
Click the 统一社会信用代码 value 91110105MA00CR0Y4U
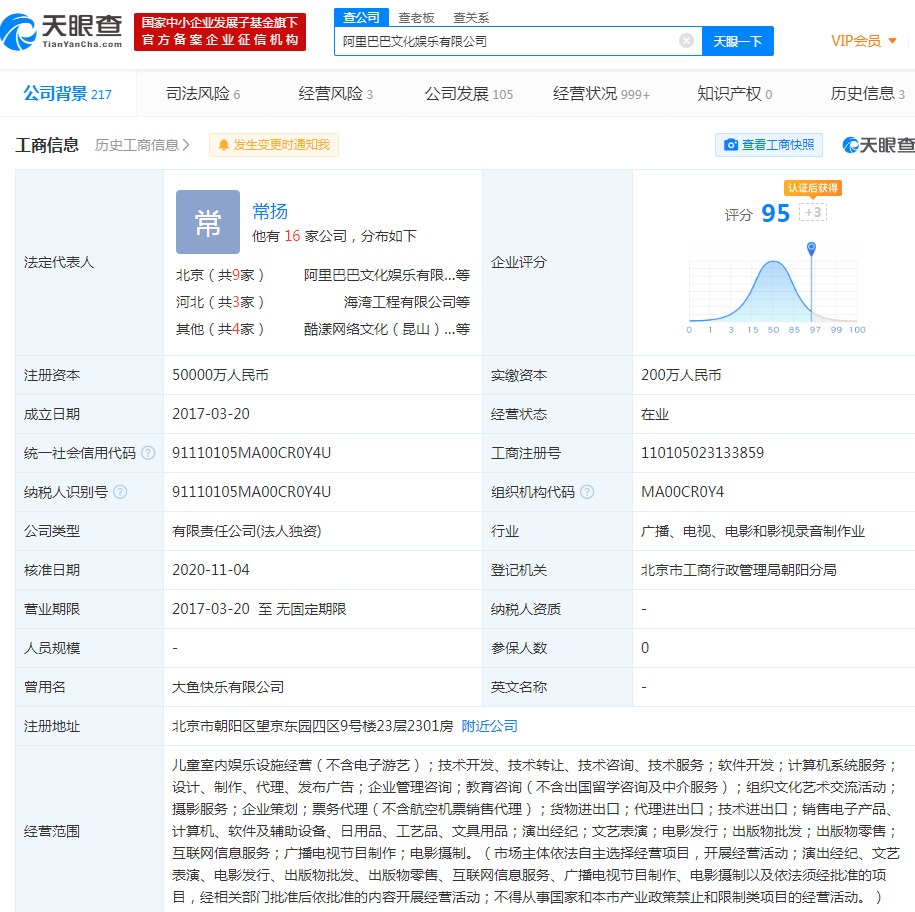252,453
